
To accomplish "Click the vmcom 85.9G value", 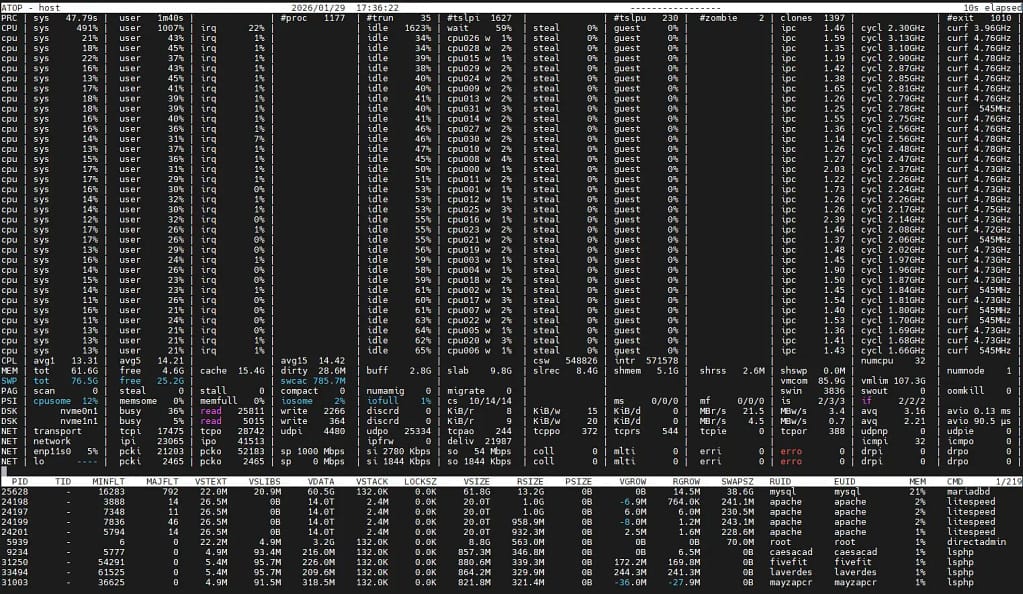I will tap(812, 381).
